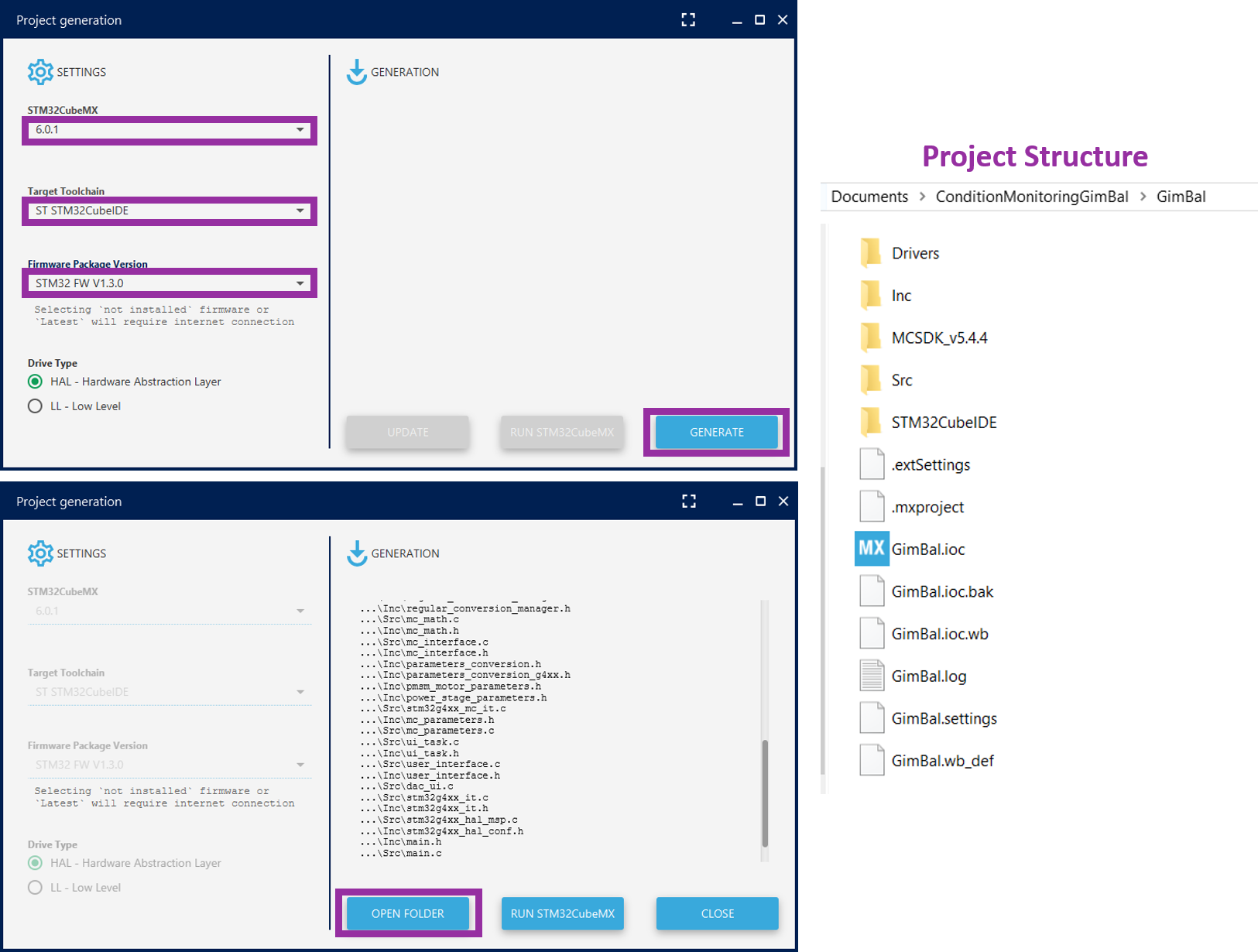Screen dimensions: 1258x952
Task: Select the GimBal.wb_def file name
Action: (942, 761)
